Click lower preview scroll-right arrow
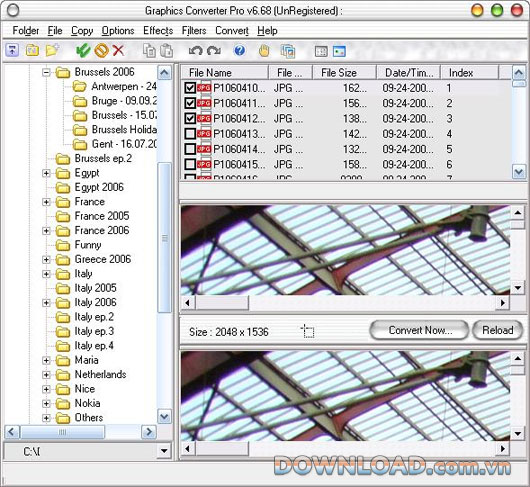The height and width of the screenshot is (487, 530). pos(503,449)
